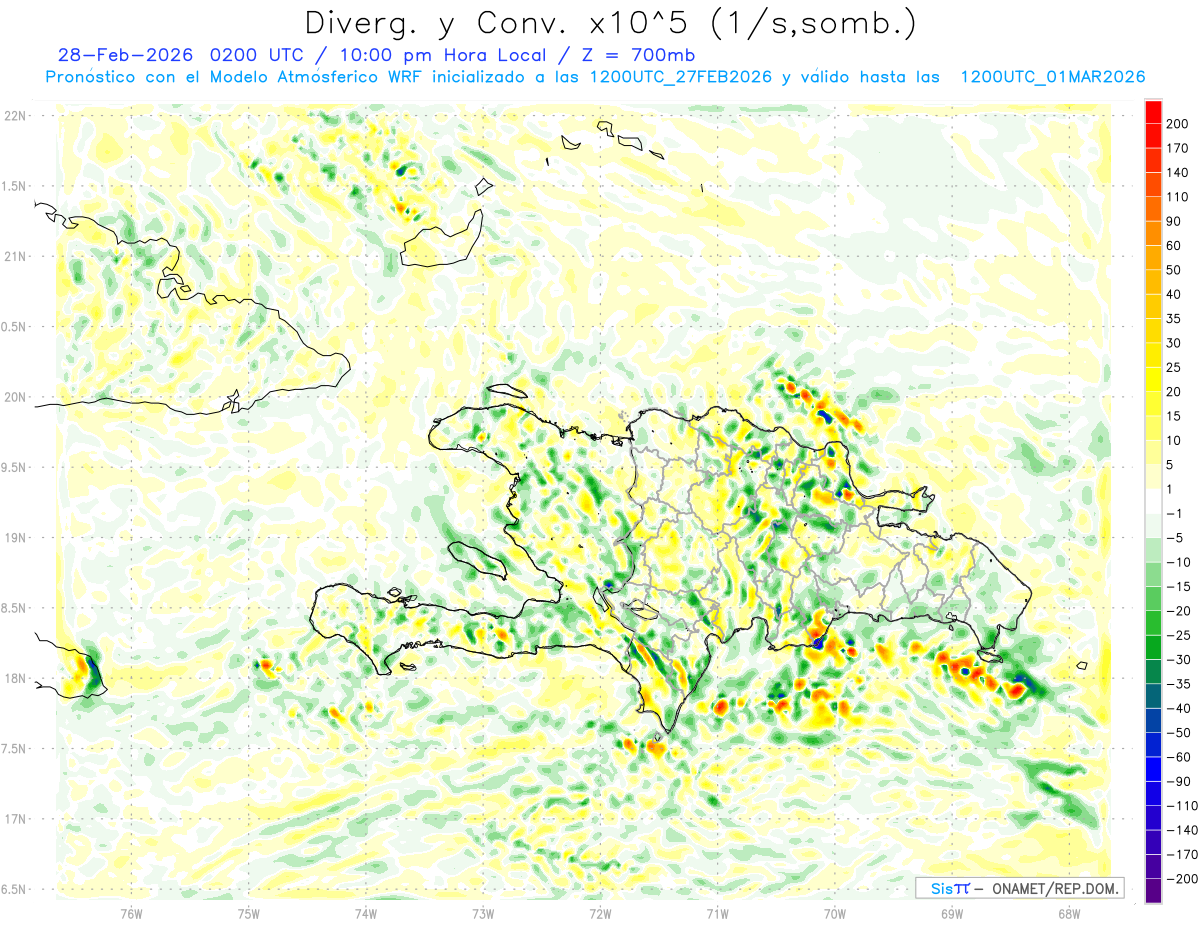This screenshot has width=1200, height=927.
Task: Click the '74W' longitude label
Action: (x=366, y=913)
